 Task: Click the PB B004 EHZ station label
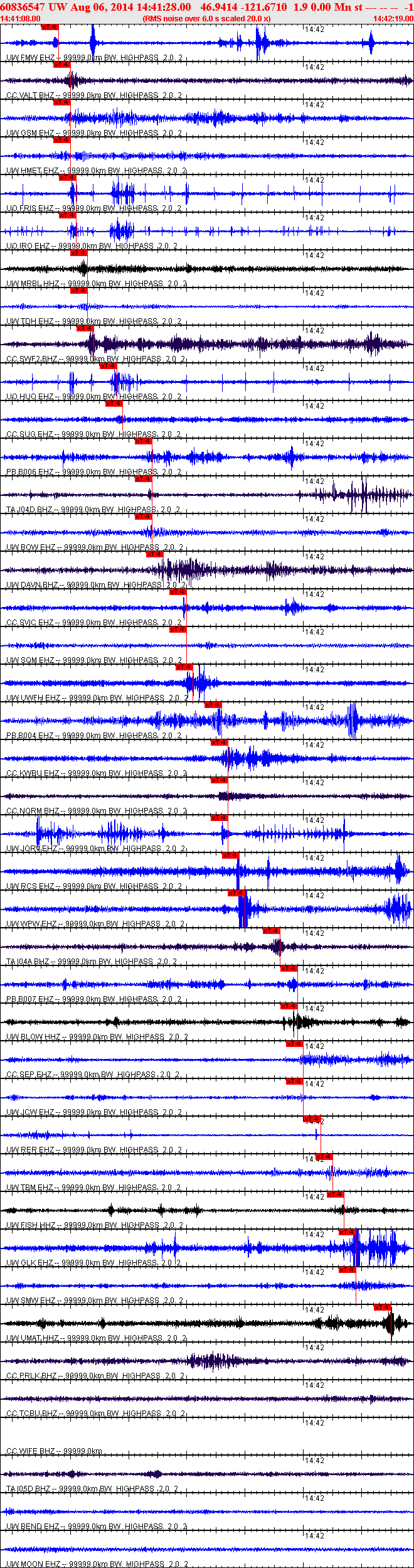[94, 736]
